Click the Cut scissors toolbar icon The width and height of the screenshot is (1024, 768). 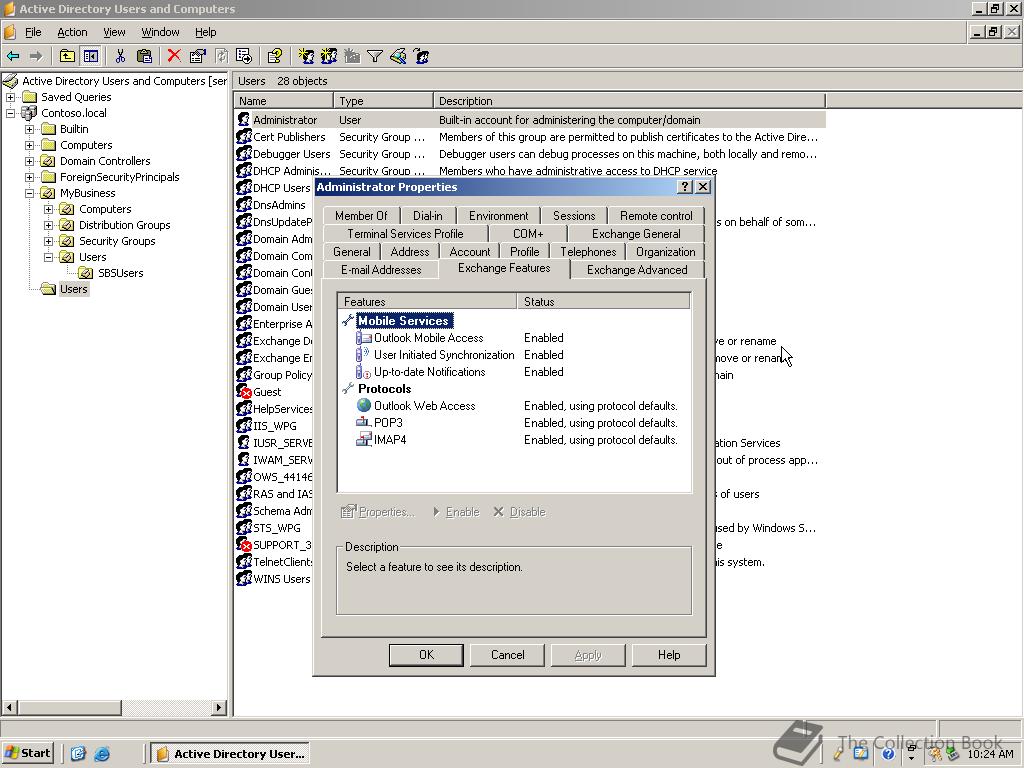pyautogui.click(x=120, y=56)
